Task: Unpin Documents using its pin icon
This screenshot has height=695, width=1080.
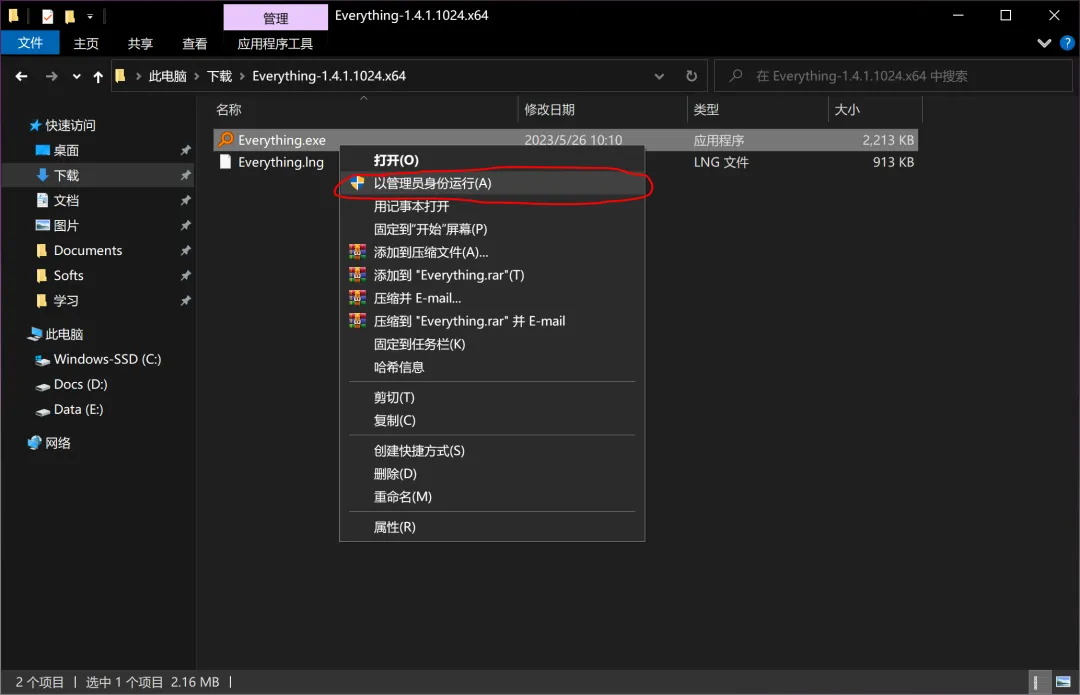Action: click(x=185, y=251)
